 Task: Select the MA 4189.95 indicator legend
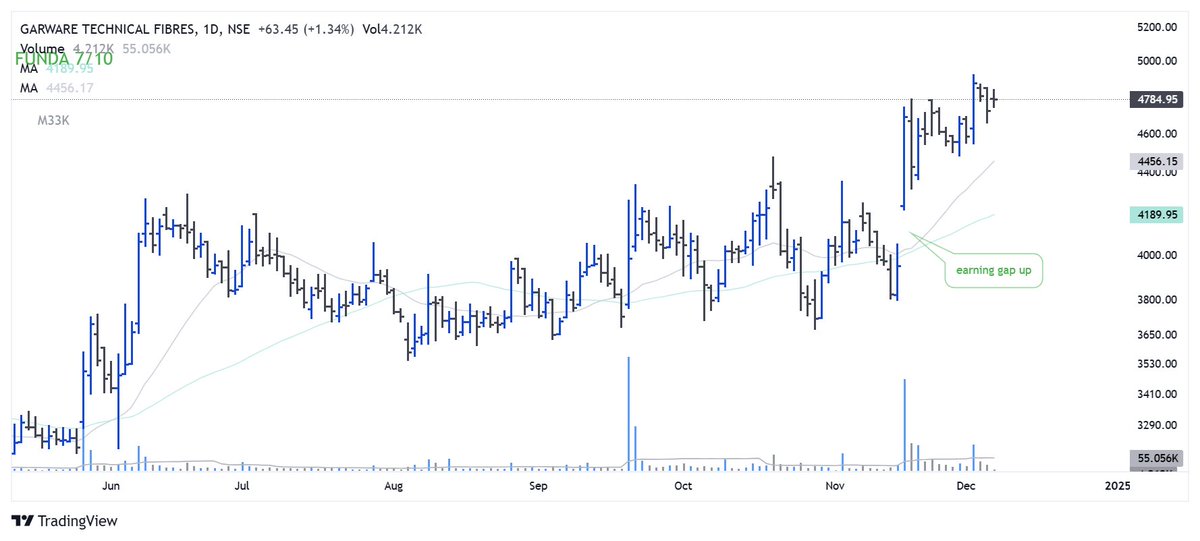pyautogui.click(x=57, y=68)
